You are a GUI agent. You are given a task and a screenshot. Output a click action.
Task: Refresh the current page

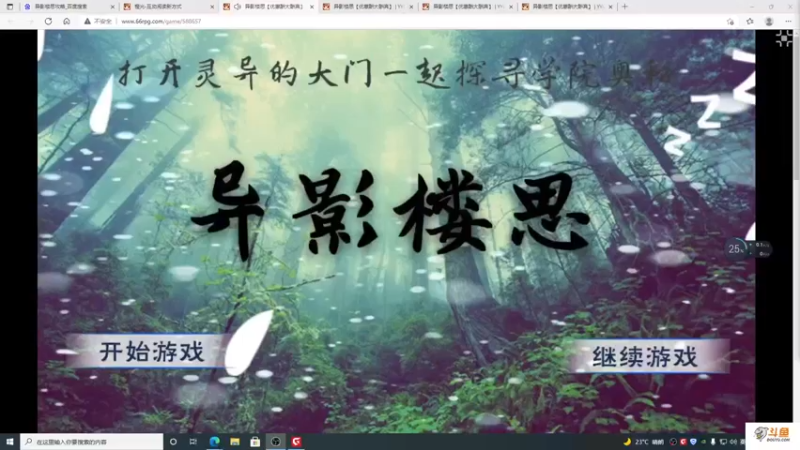pos(48,21)
